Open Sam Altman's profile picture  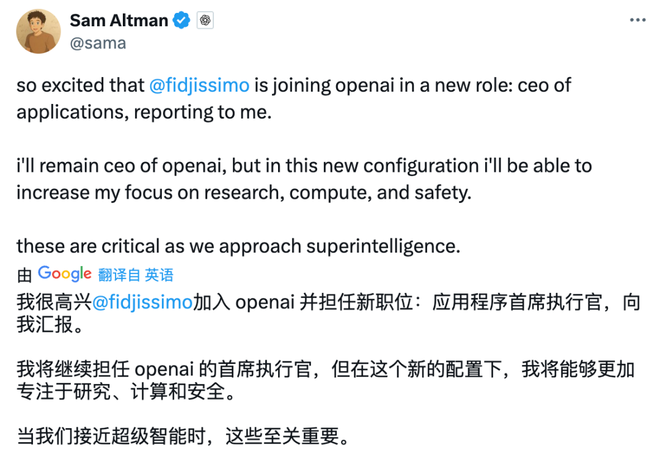tap(38, 31)
